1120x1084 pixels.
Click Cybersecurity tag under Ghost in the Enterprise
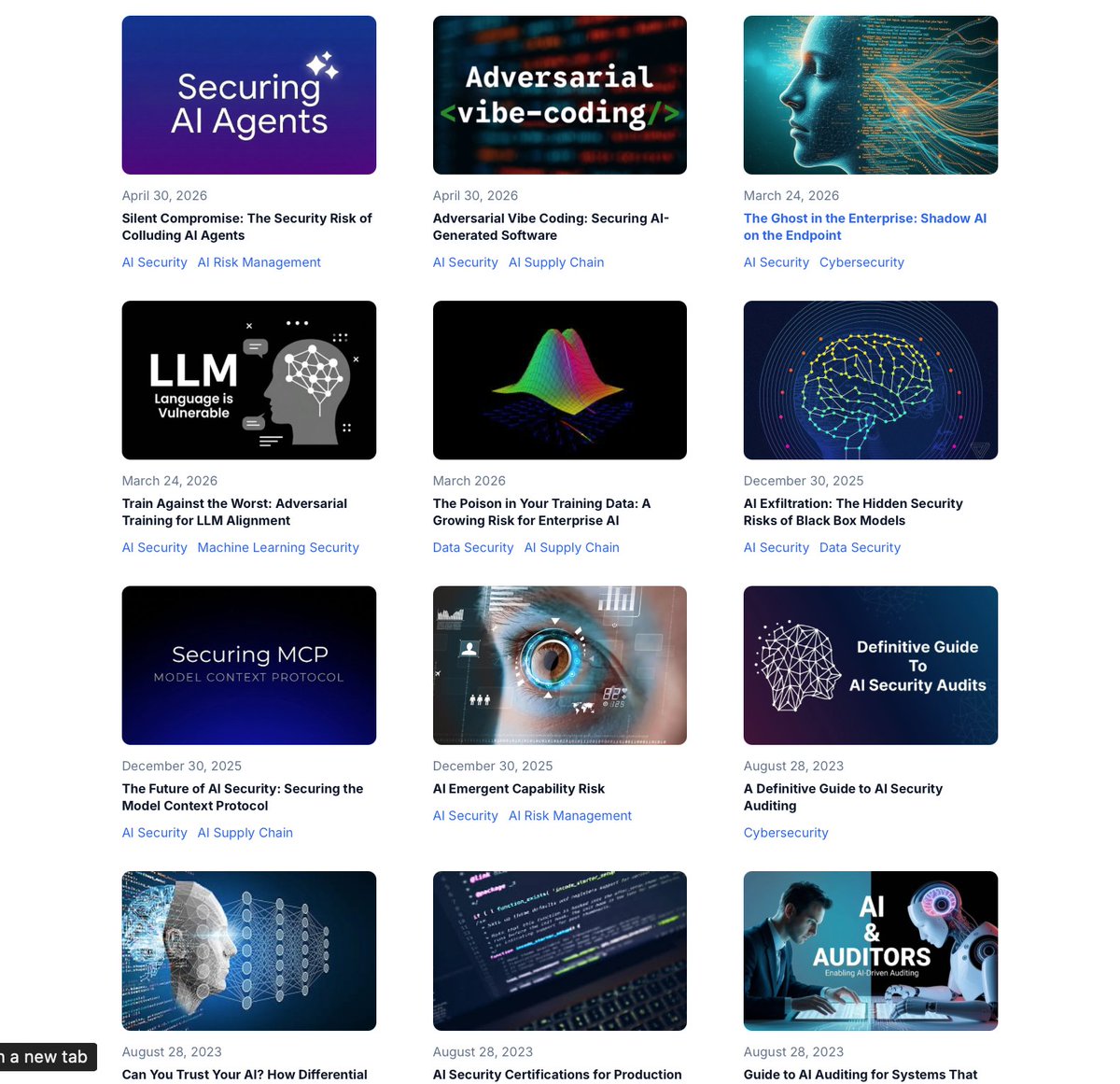coord(861,262)
